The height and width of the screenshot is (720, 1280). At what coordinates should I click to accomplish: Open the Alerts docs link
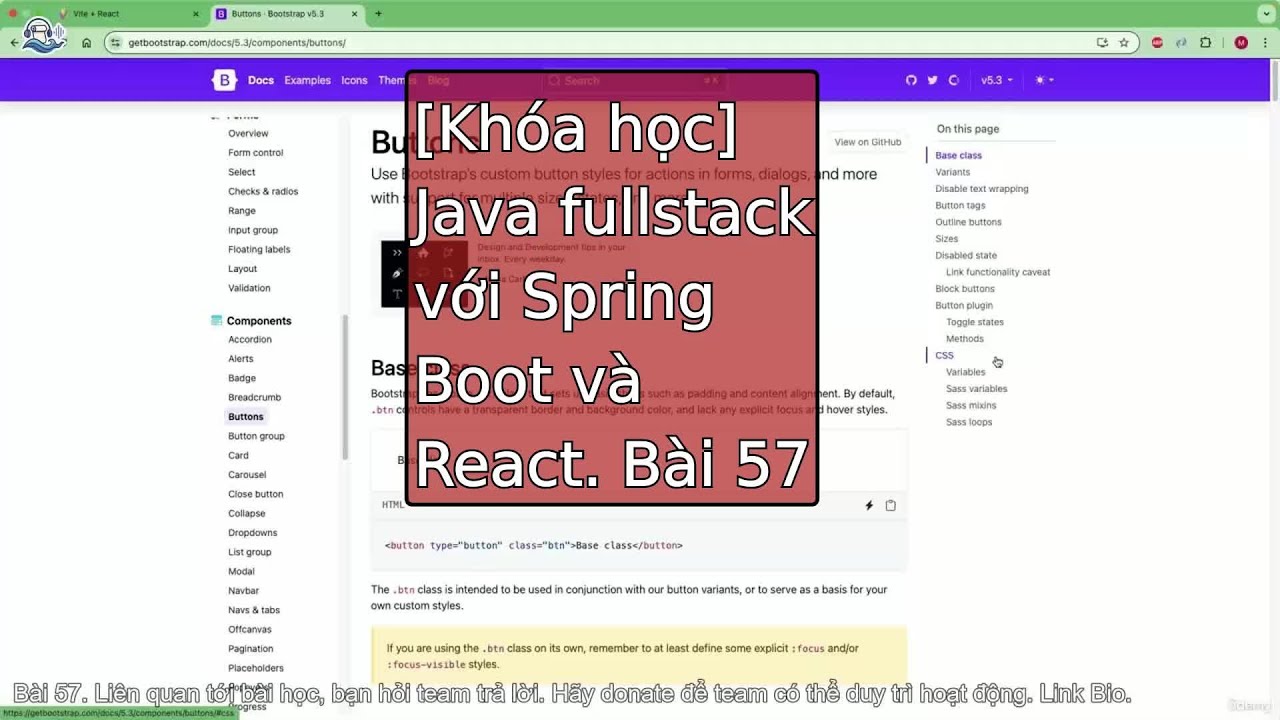[x=241, y=359]
